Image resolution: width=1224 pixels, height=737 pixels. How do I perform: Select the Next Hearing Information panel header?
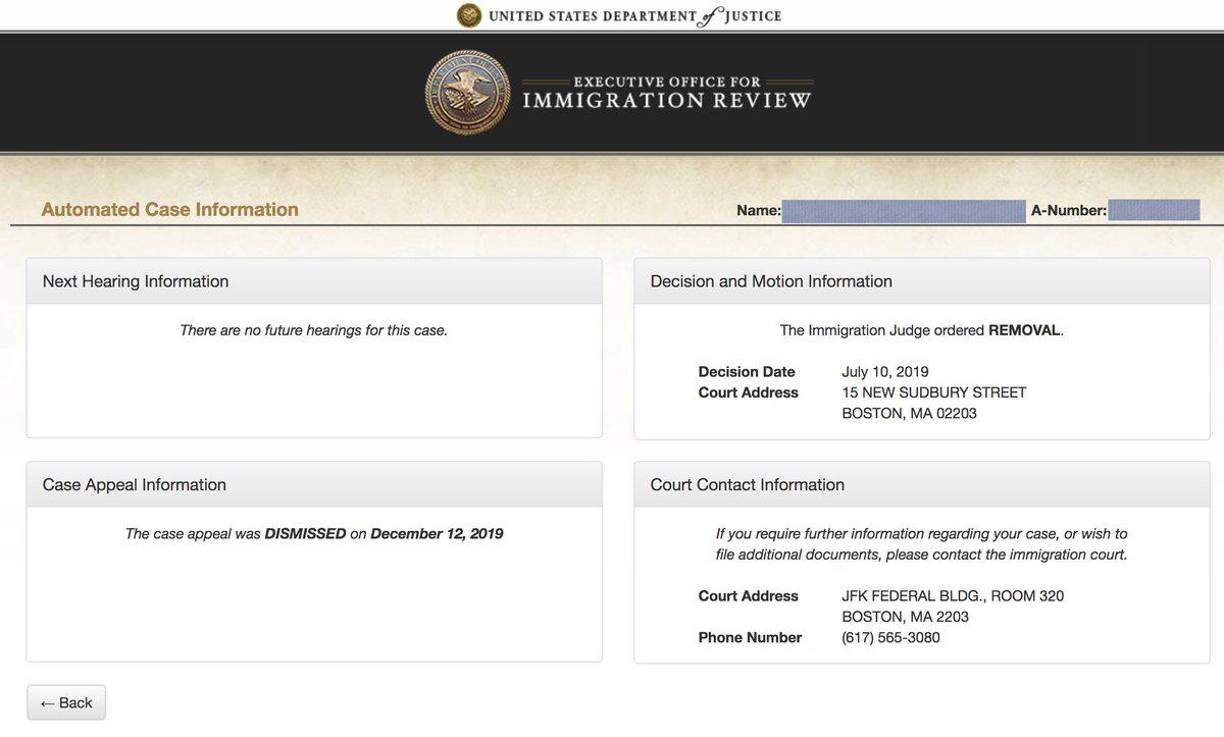coord(136,282)
